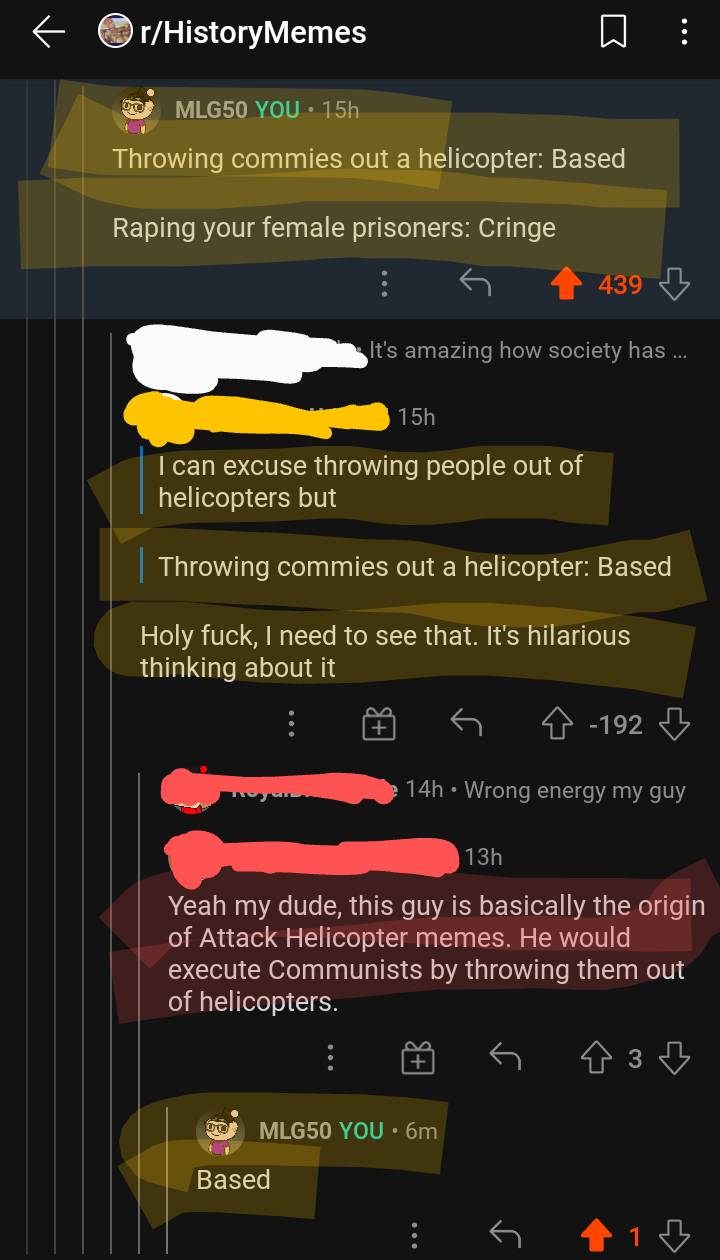
Task: Open MLG50 profile from 6m comment
Action: pyautogui.click(x=294, y=1130)
